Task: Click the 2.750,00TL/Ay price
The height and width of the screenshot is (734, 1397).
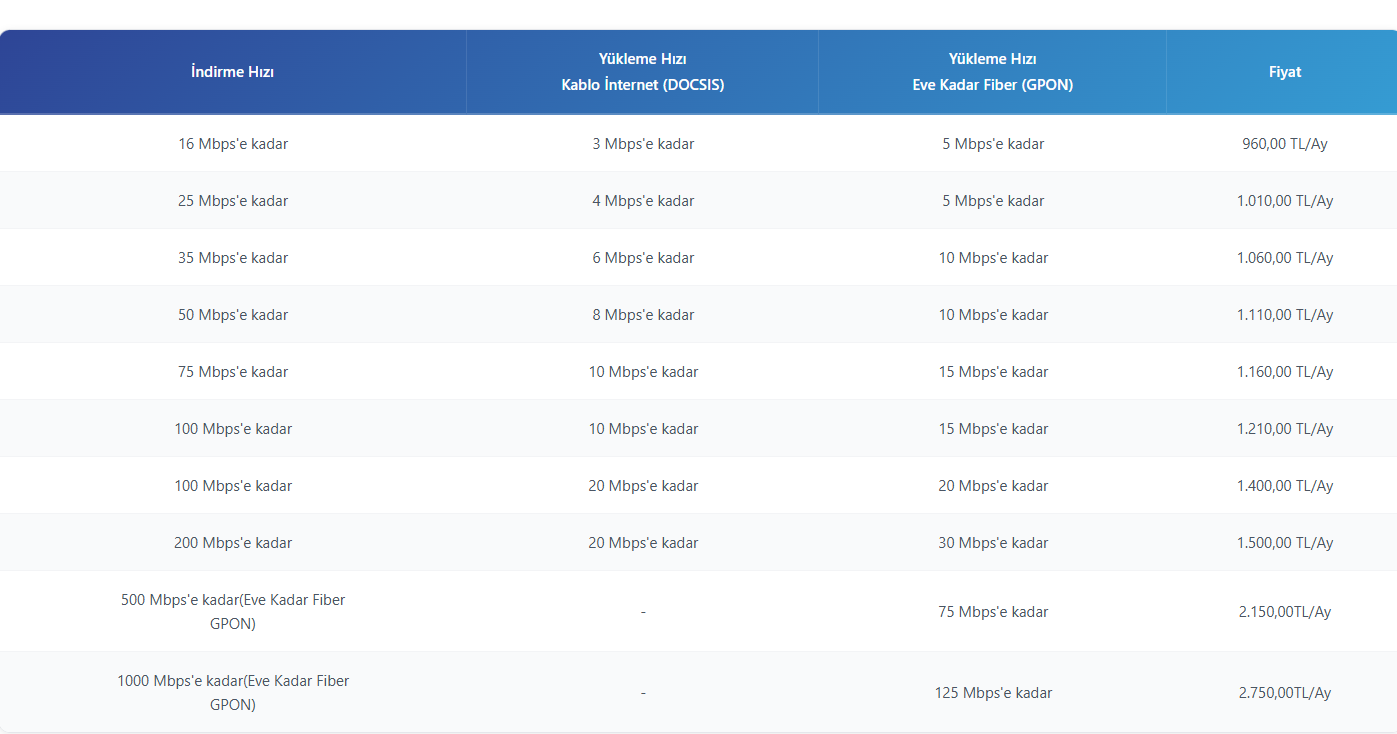Action: point(1285,693)
